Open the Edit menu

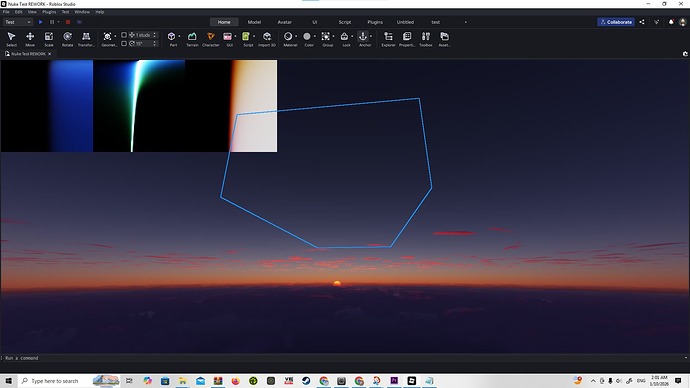[x=18, y=12]
